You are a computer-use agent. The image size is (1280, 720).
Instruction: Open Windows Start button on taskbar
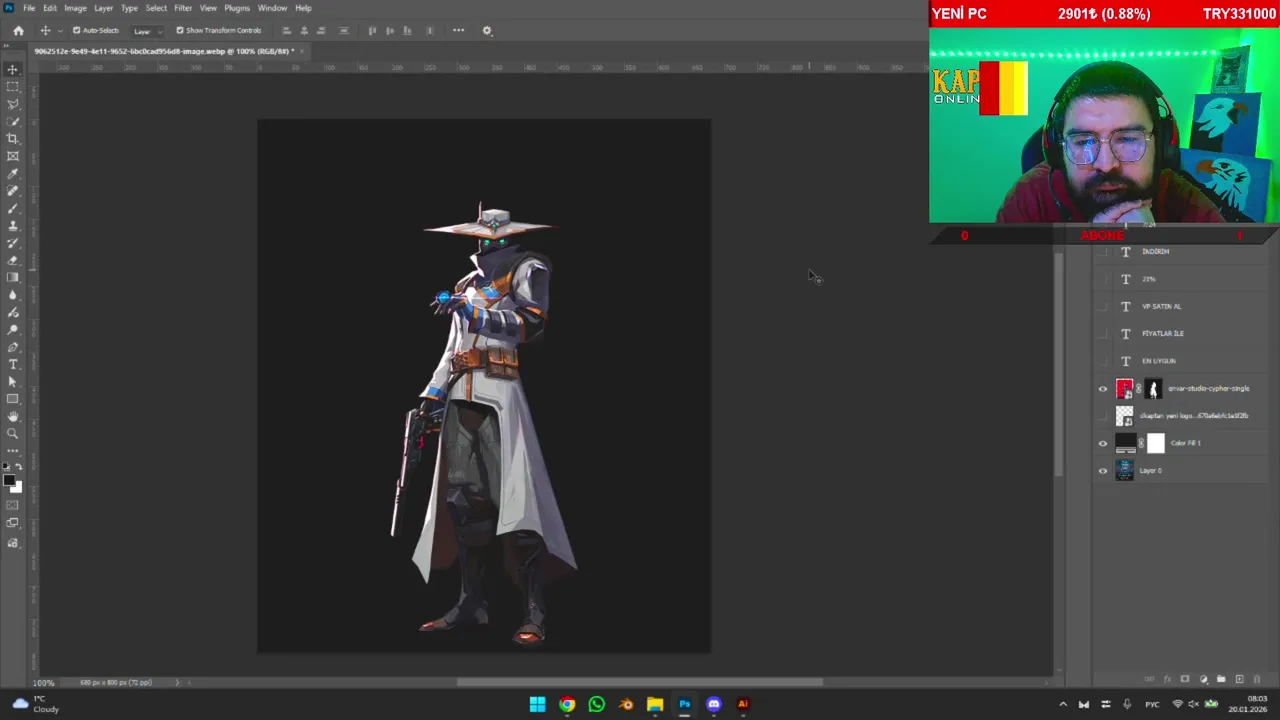point(537,704)
